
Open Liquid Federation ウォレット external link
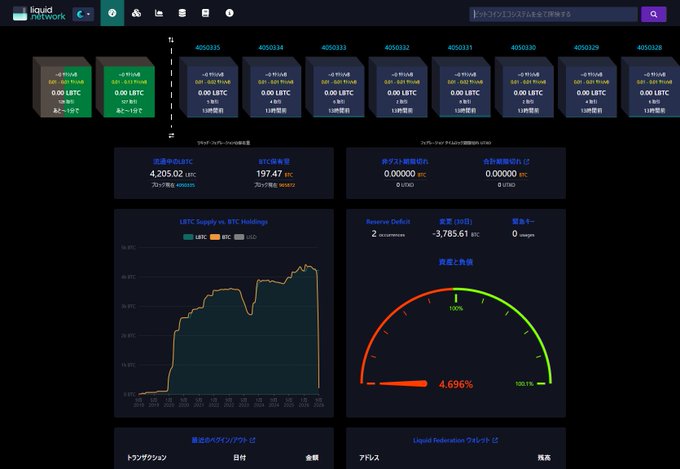coord(455,440)
